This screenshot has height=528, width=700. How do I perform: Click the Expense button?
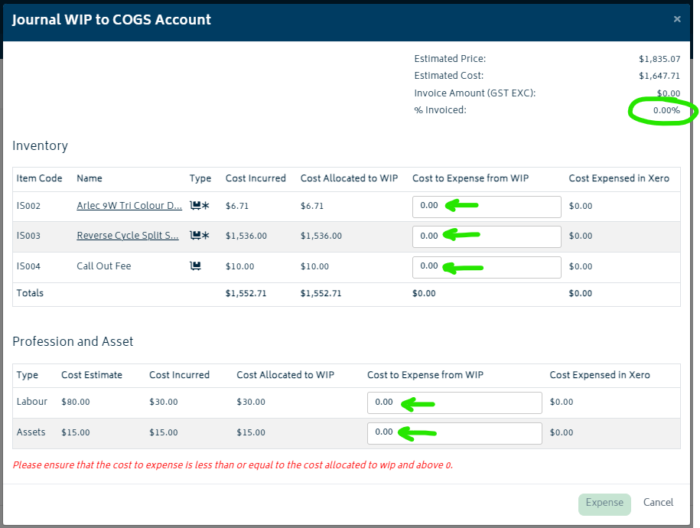tap(604, 504)
